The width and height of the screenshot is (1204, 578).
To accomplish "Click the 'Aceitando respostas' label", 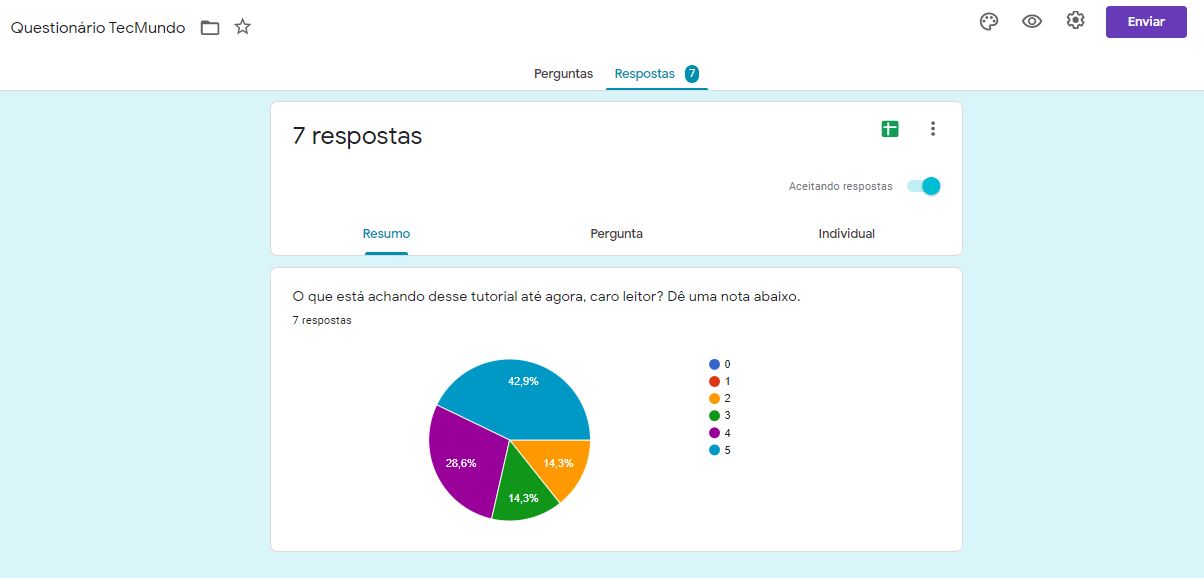I will (x=840, y=187).
